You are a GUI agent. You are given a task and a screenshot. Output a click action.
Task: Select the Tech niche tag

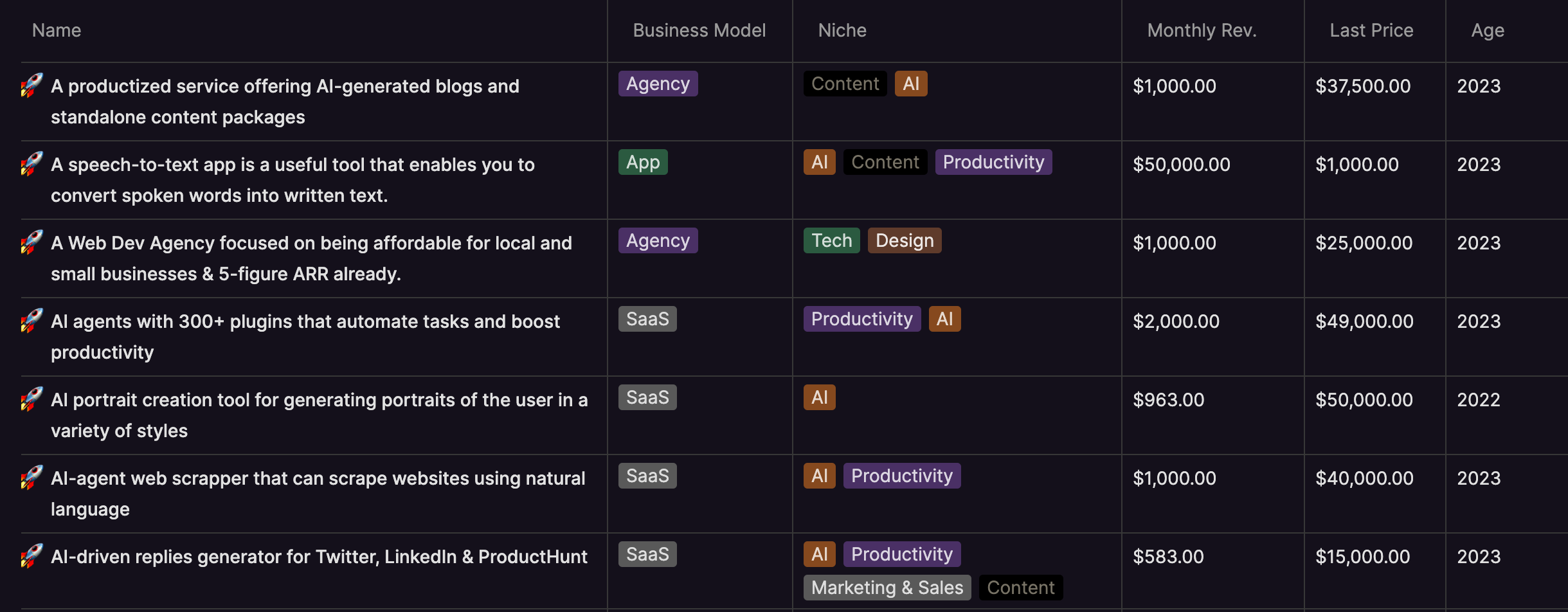[831, 240]
